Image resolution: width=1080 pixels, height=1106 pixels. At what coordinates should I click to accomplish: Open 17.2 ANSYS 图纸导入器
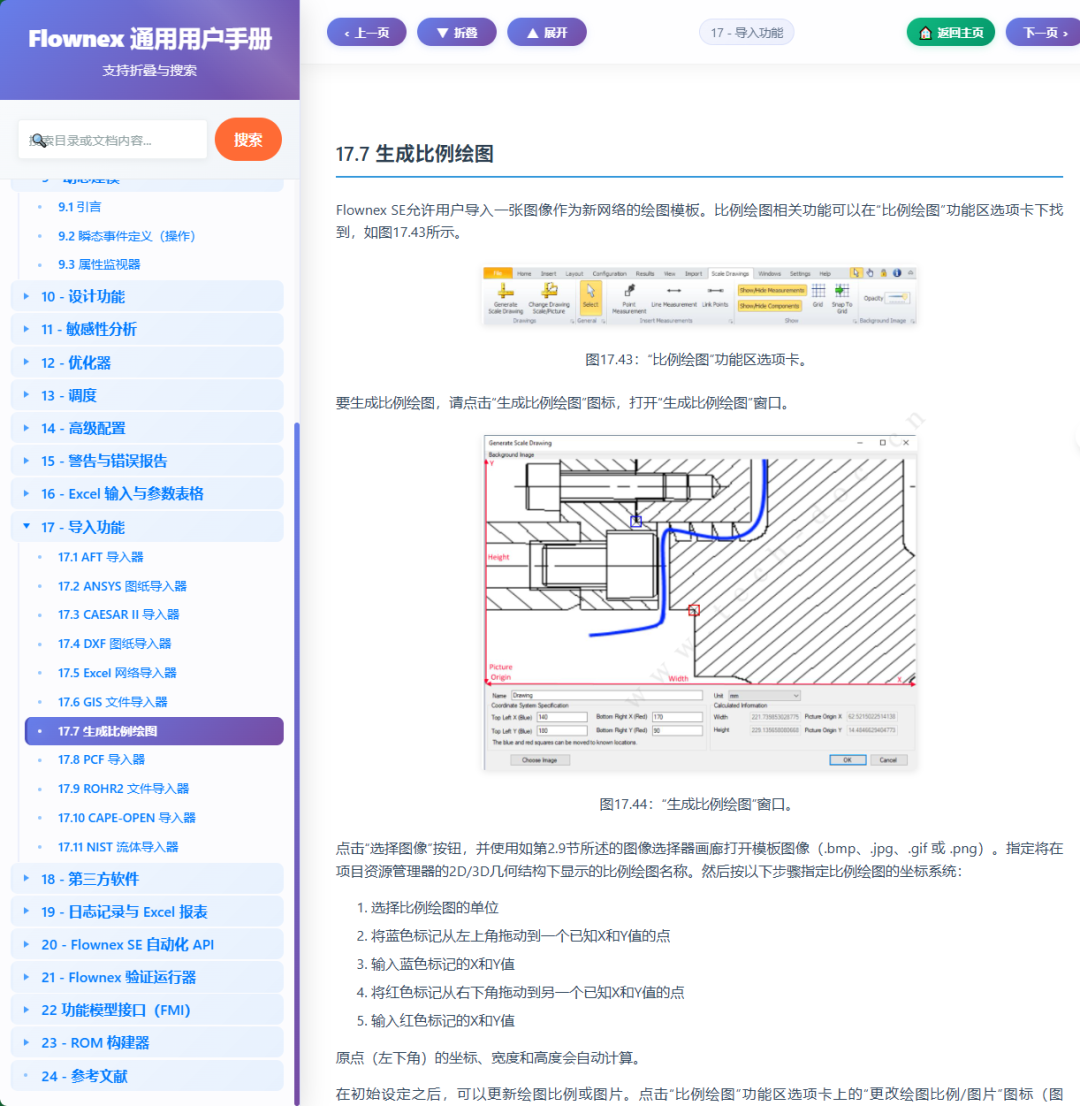point(122,586)
